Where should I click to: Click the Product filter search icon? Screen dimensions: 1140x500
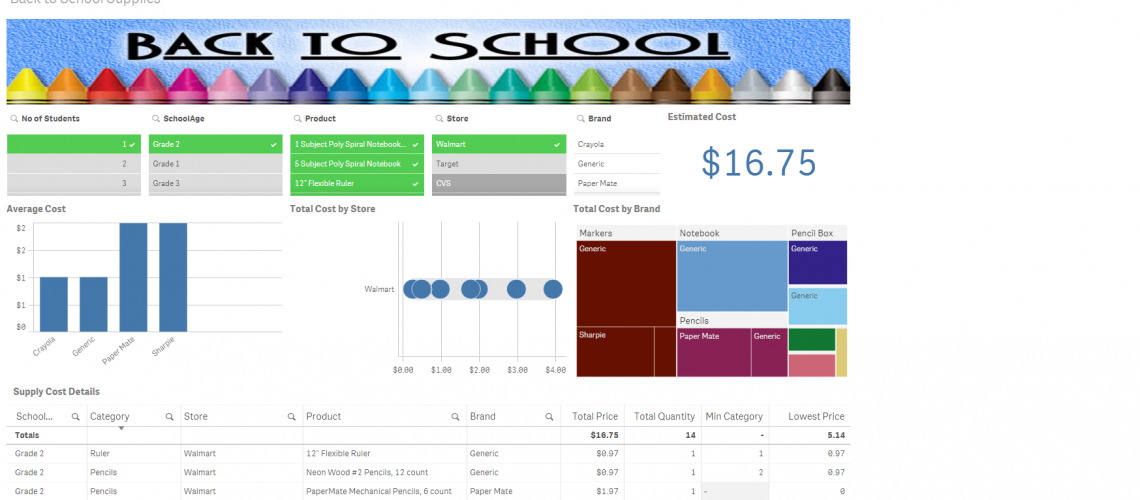click(x=297, y=118)
